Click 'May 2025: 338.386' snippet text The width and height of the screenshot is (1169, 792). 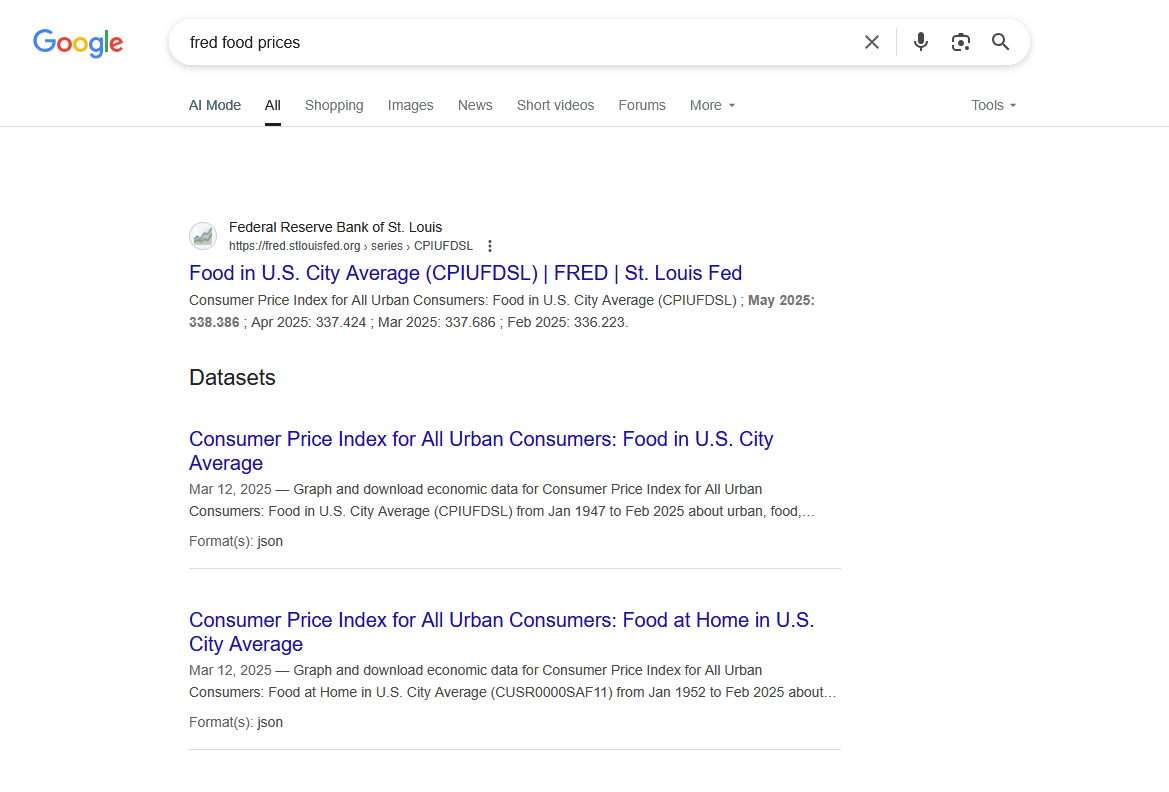coord(502,311)
